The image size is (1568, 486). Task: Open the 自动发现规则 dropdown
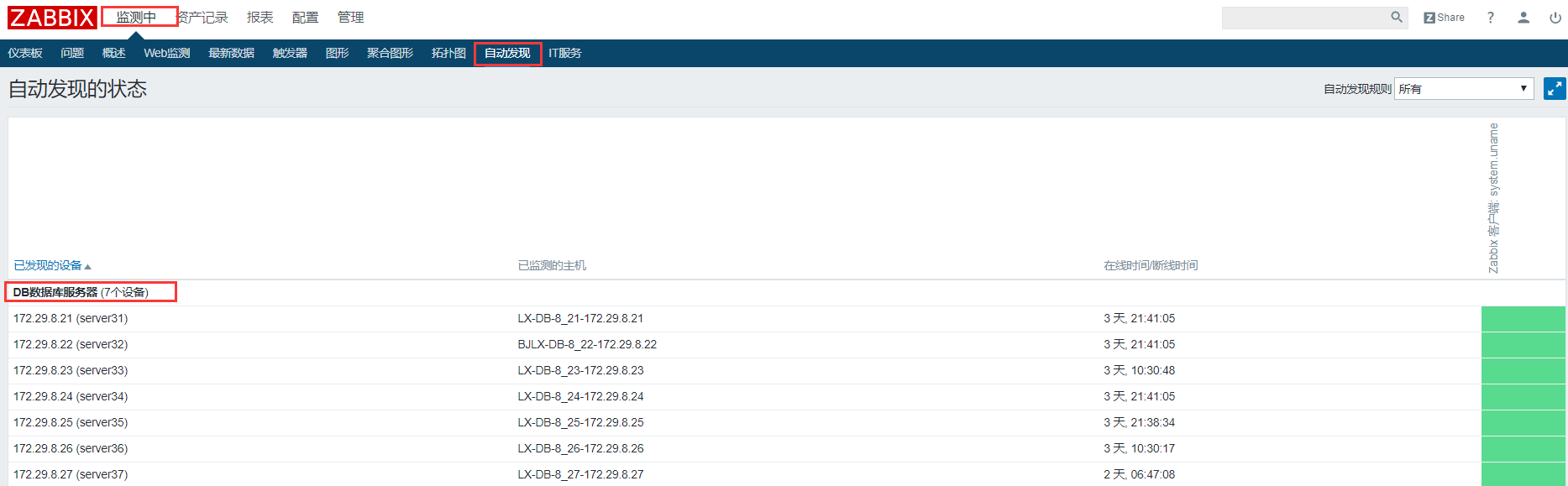(x=1464, y=89)
